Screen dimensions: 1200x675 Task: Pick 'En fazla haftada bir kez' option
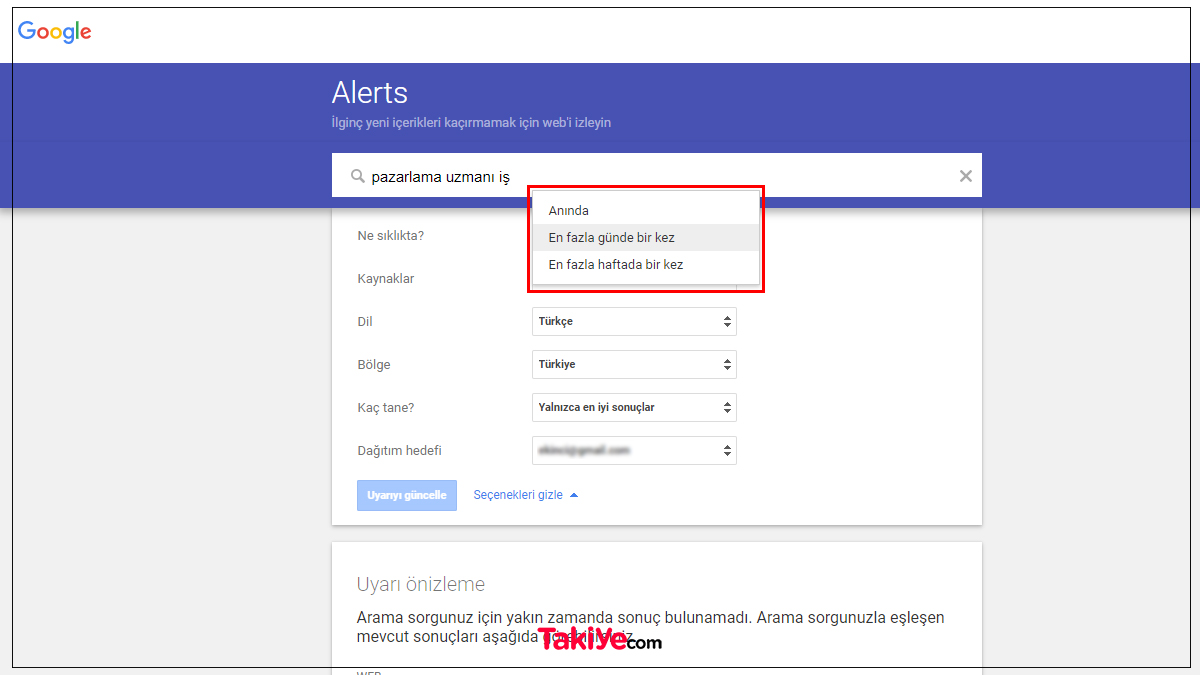coord(646,265)
